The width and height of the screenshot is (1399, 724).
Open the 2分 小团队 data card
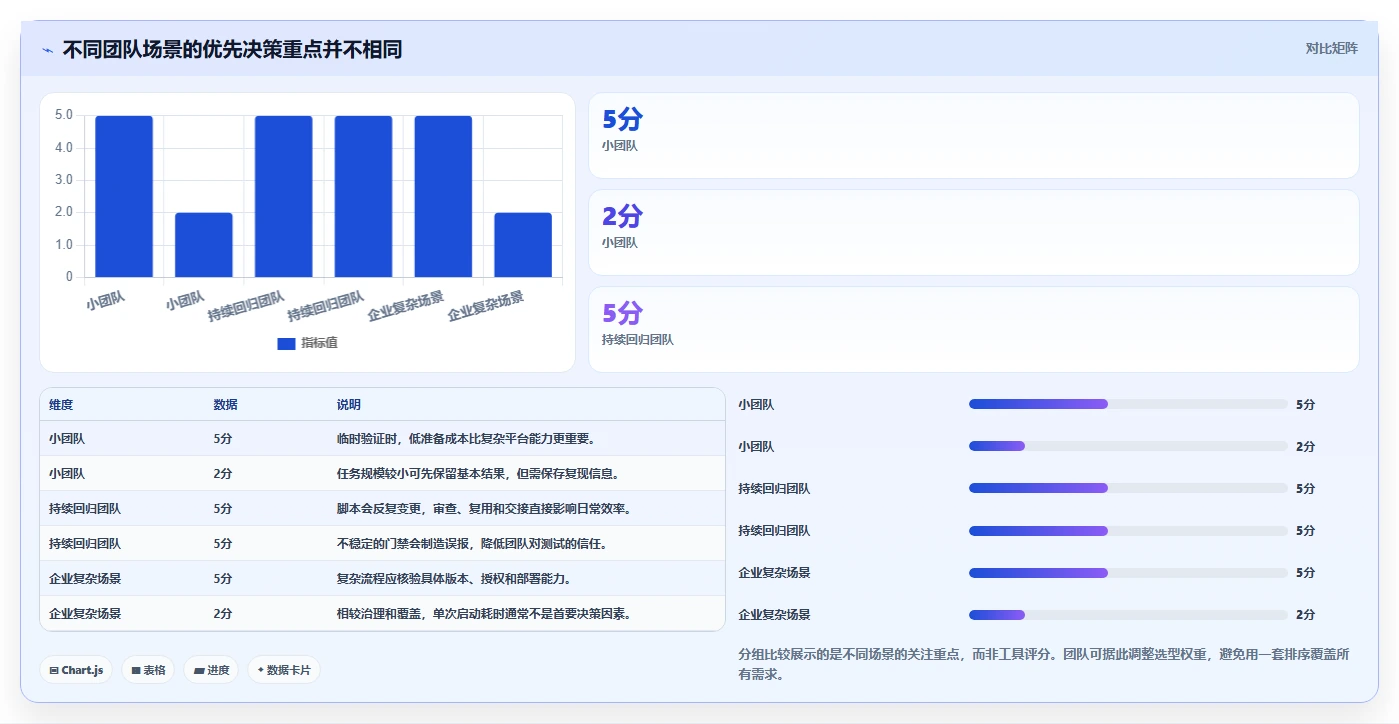[x=973, y=233]
